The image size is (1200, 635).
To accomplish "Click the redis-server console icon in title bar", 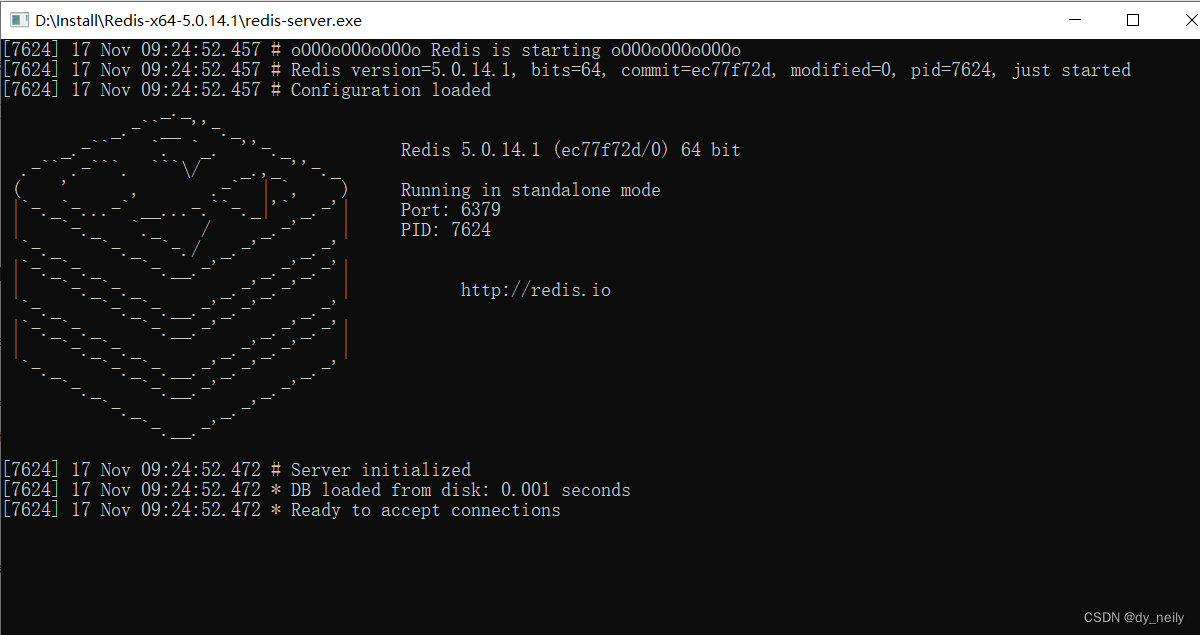I will 17,19.
